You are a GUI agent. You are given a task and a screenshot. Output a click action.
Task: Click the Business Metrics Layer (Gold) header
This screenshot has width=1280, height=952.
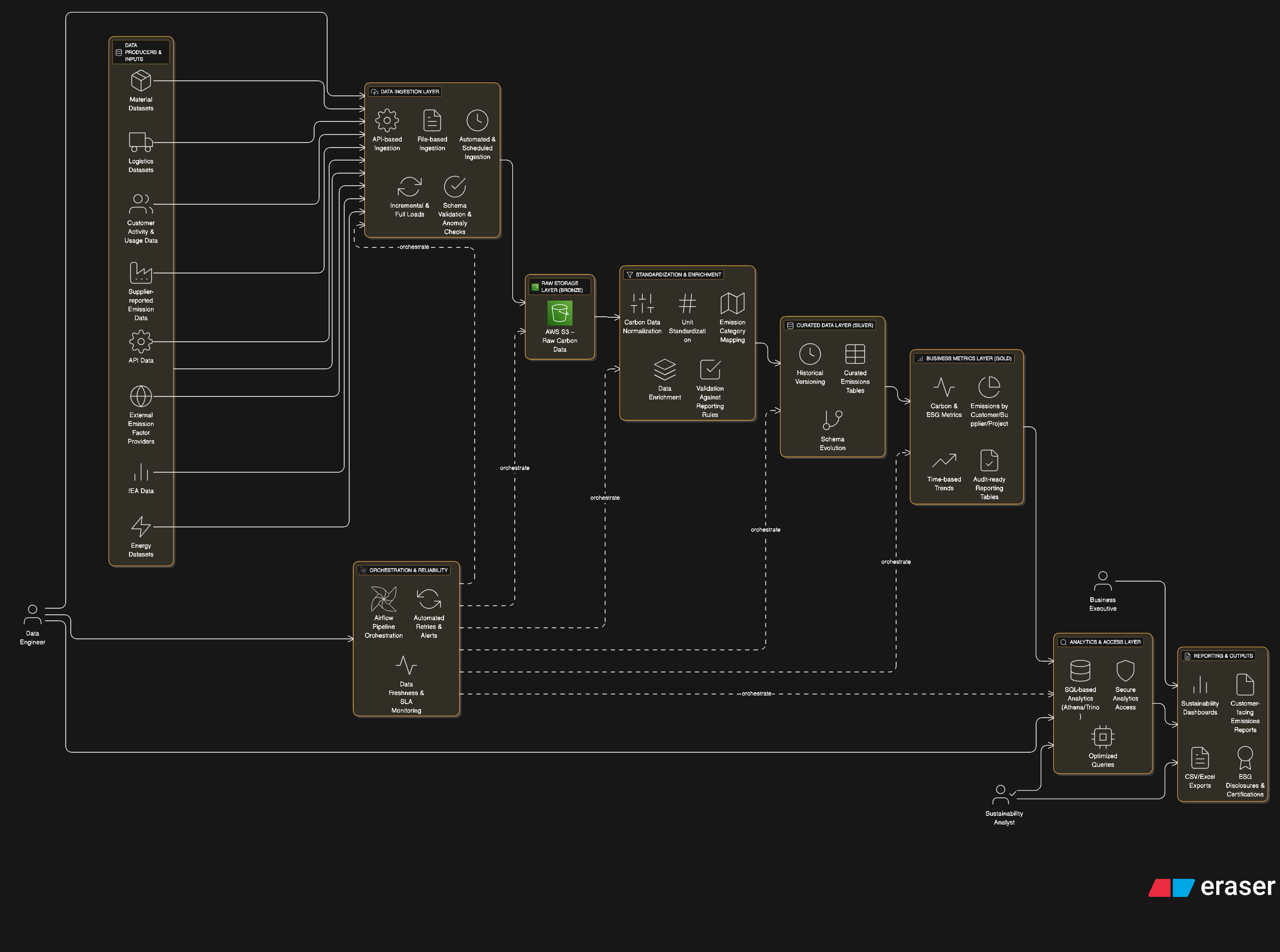(x=968, y=358)
